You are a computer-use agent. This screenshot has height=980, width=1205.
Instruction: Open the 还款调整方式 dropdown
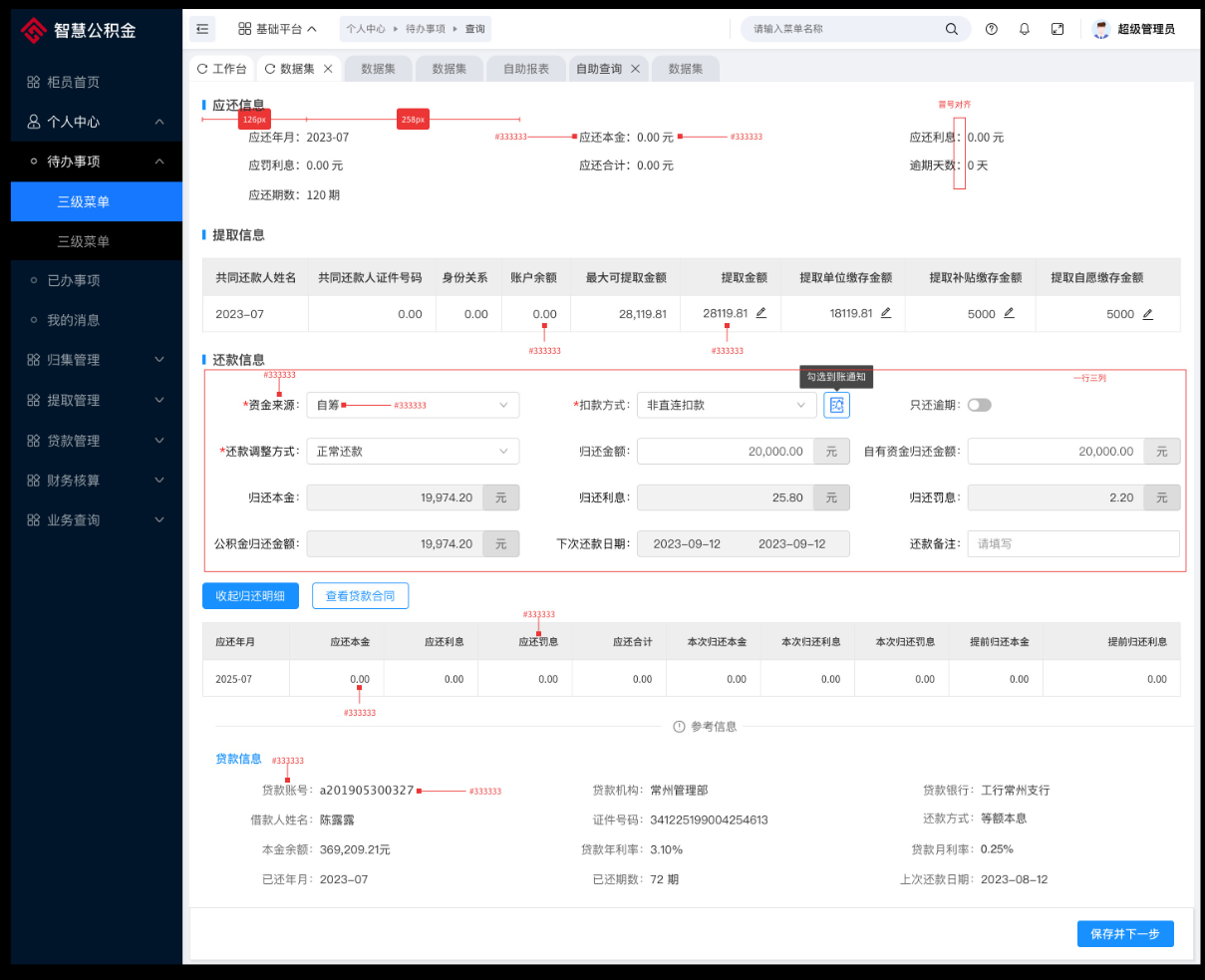[x=412, y=452]
